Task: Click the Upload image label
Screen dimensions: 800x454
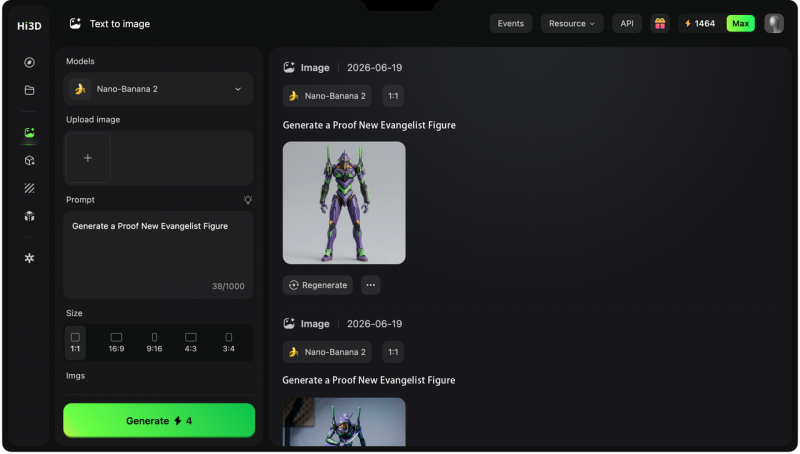Action: coord(93,119)
